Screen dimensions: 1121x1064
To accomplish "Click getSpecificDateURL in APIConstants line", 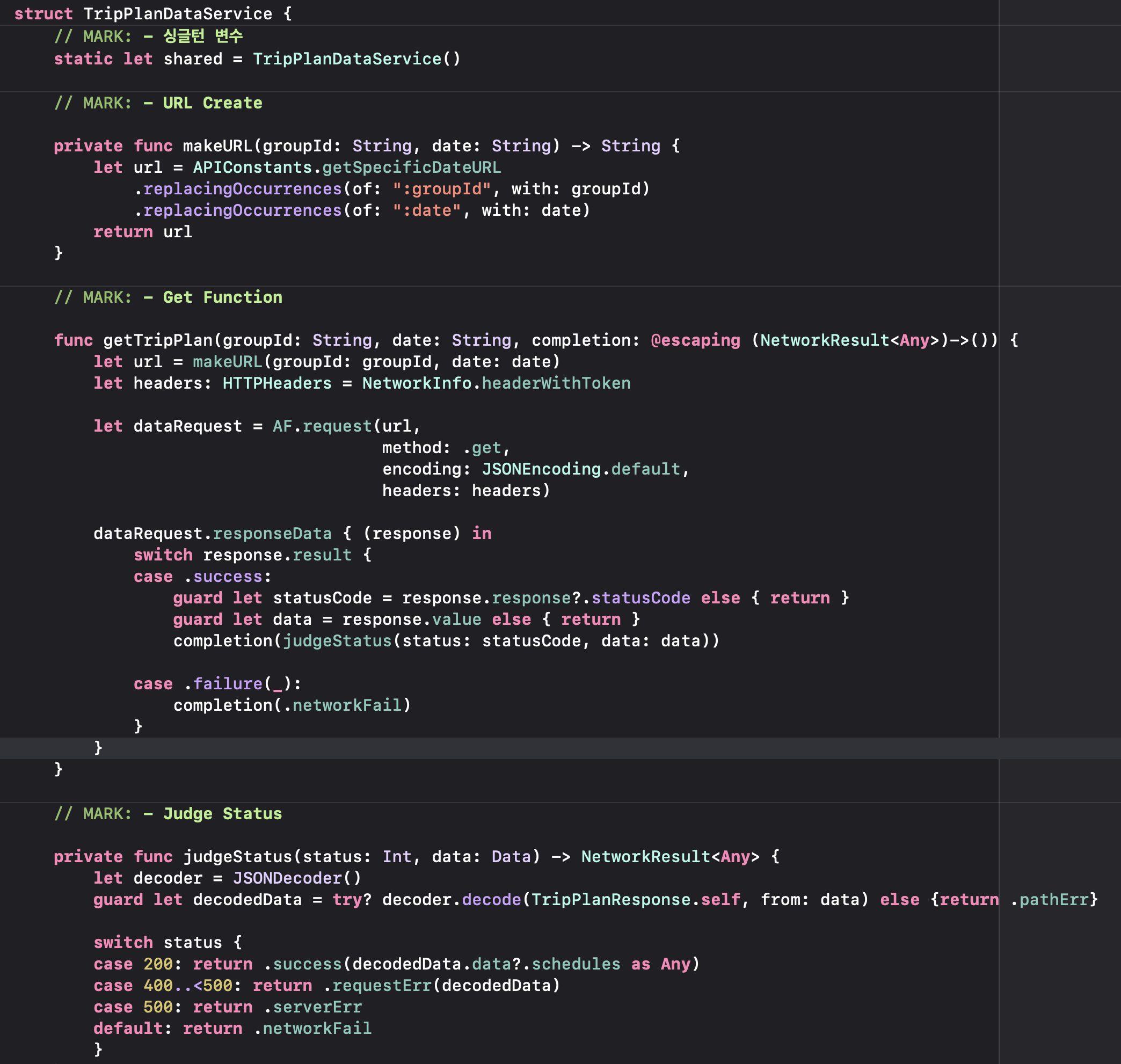I will (x=411, y=168).
